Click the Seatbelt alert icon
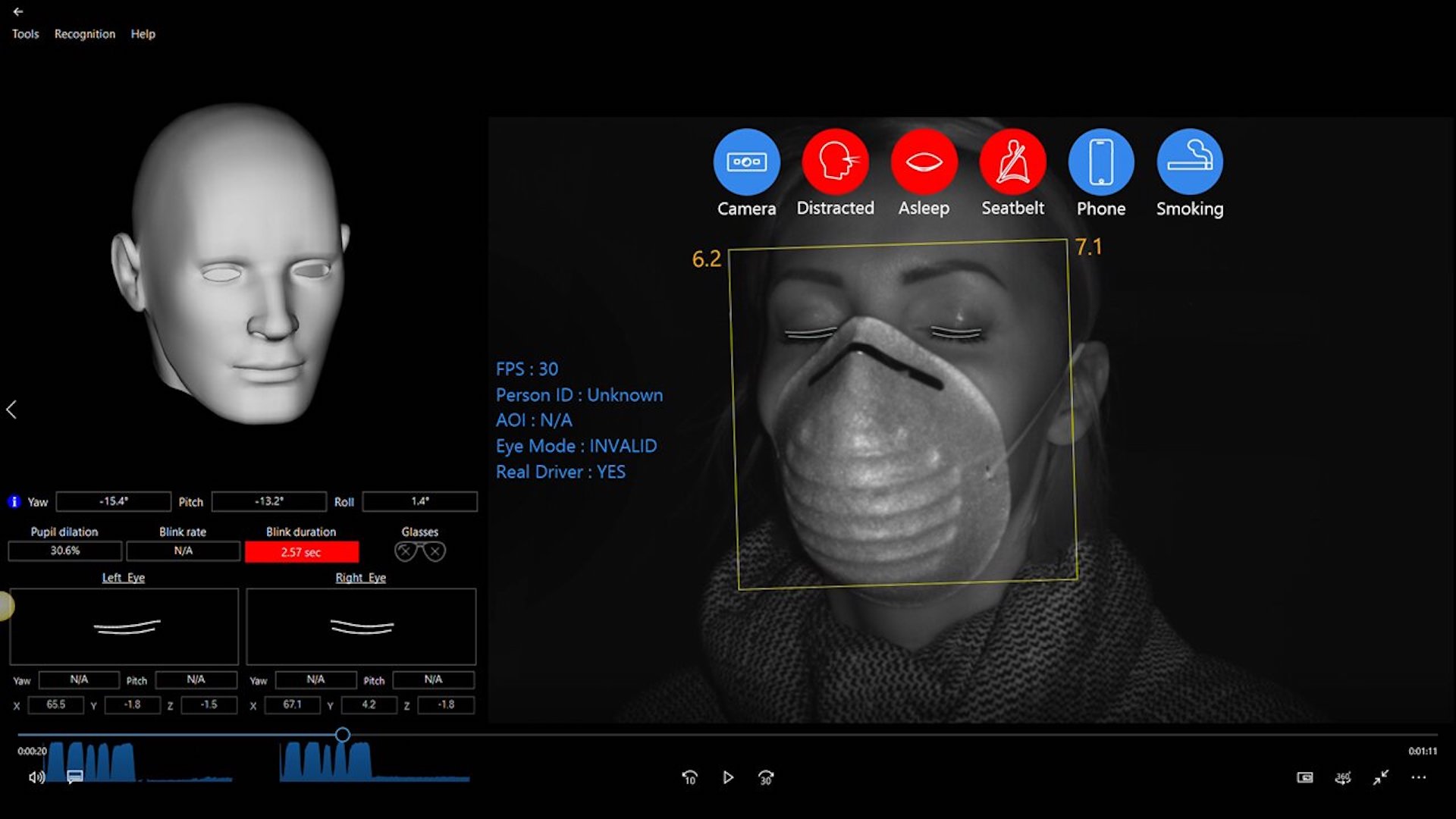Screen dimensions: 1456x819 pyautogui.click(x=1012, y=162)
